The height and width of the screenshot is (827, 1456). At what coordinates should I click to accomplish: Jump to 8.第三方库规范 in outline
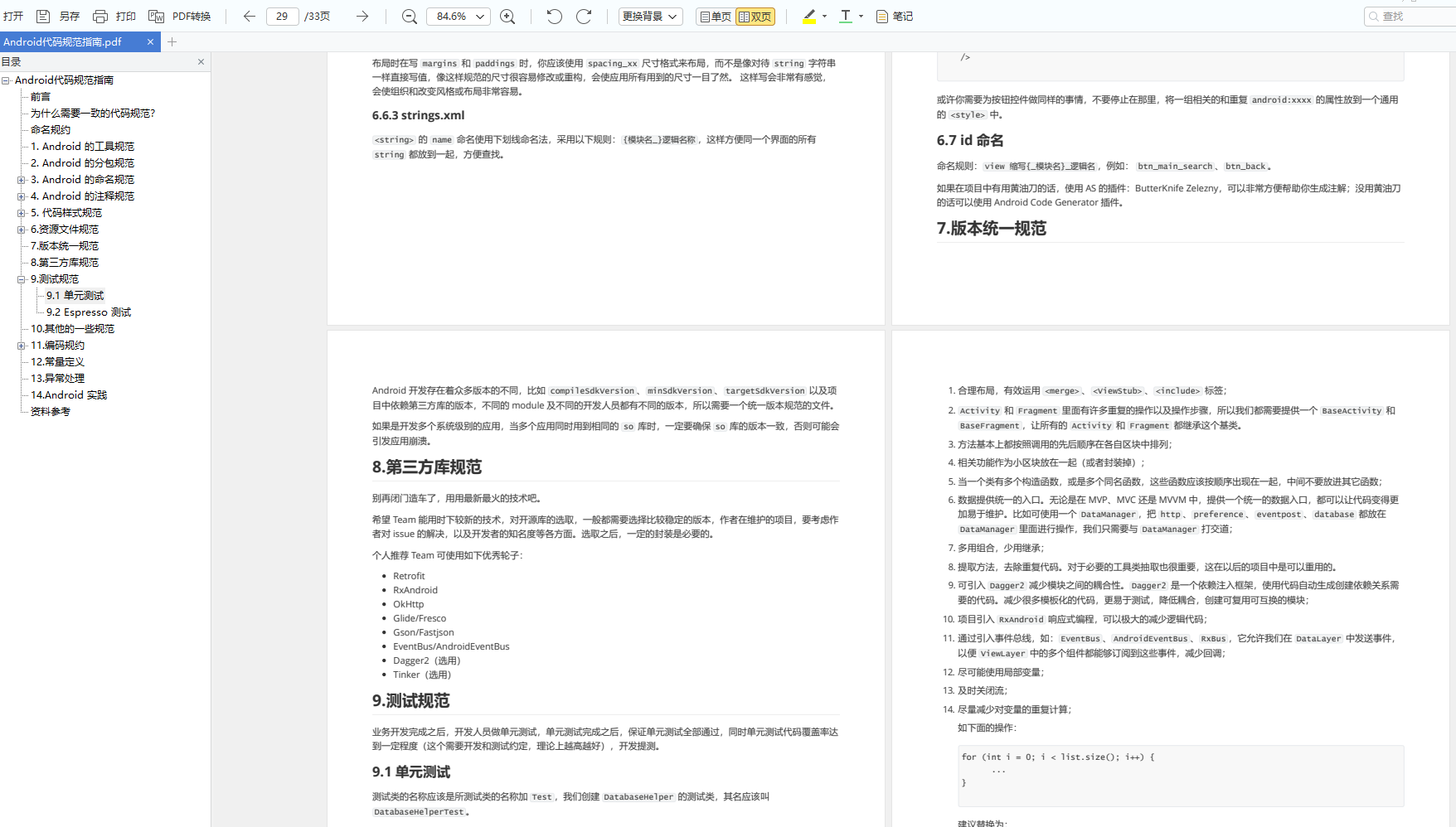click(x=65, y=263)
